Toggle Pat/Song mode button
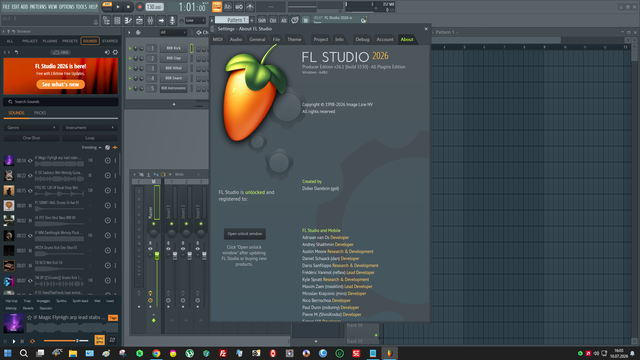Screen dimensions: 640x360 (107, 7)
